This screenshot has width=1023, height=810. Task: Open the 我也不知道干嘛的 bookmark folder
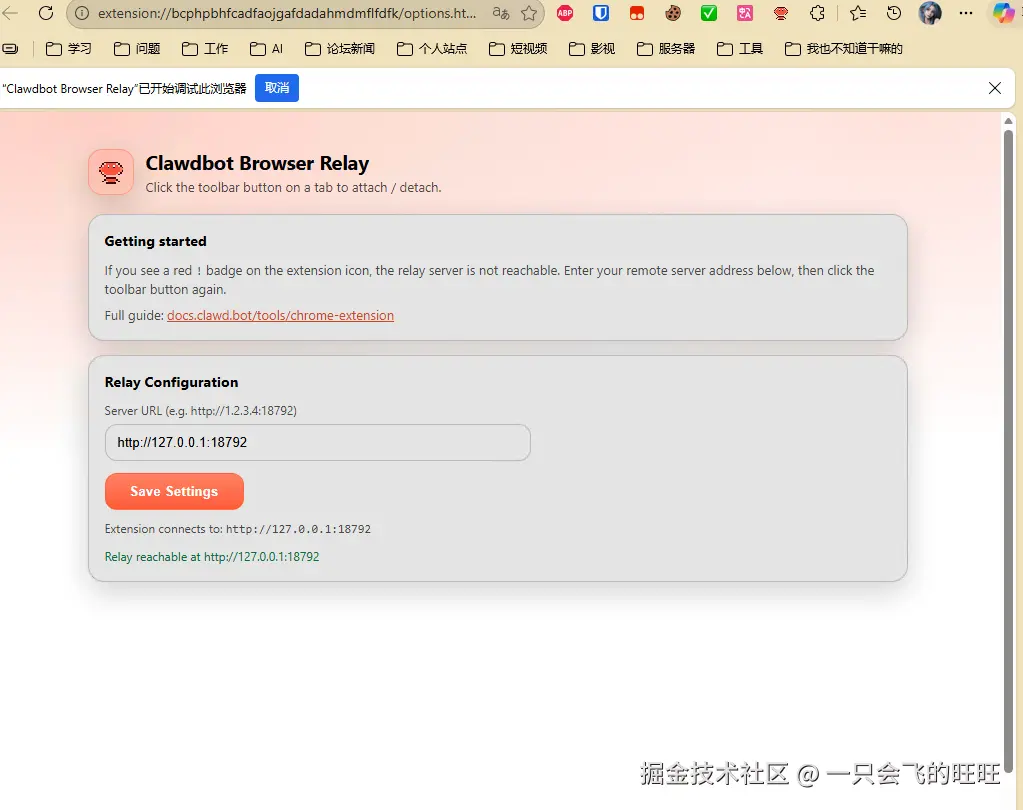pyautogui.click(x=844, y=49)
